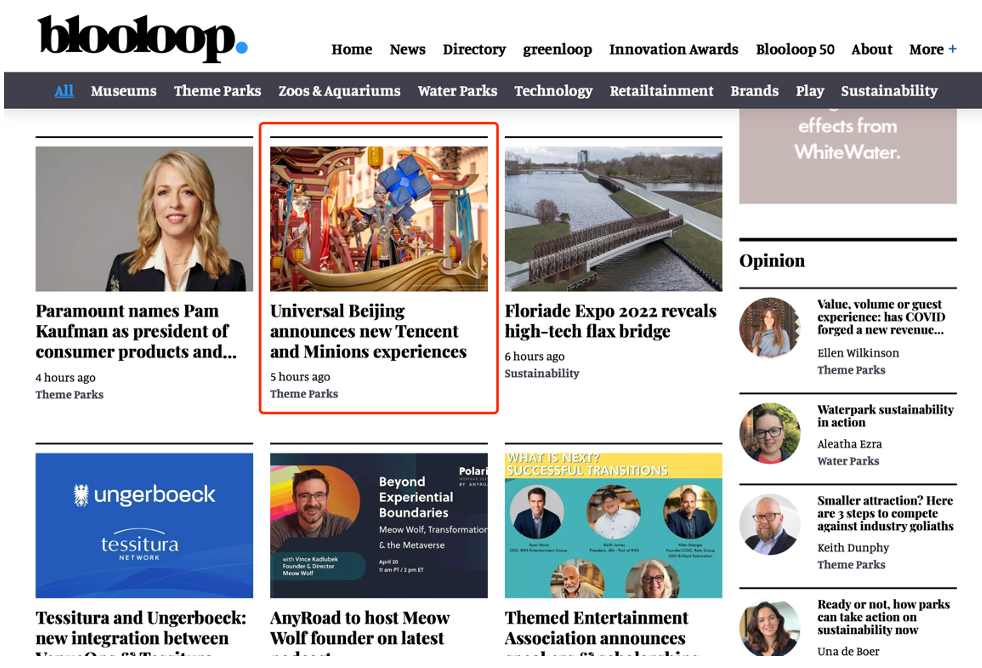Click Theme Parks tag under Paramount article

[x=70, y=395]
